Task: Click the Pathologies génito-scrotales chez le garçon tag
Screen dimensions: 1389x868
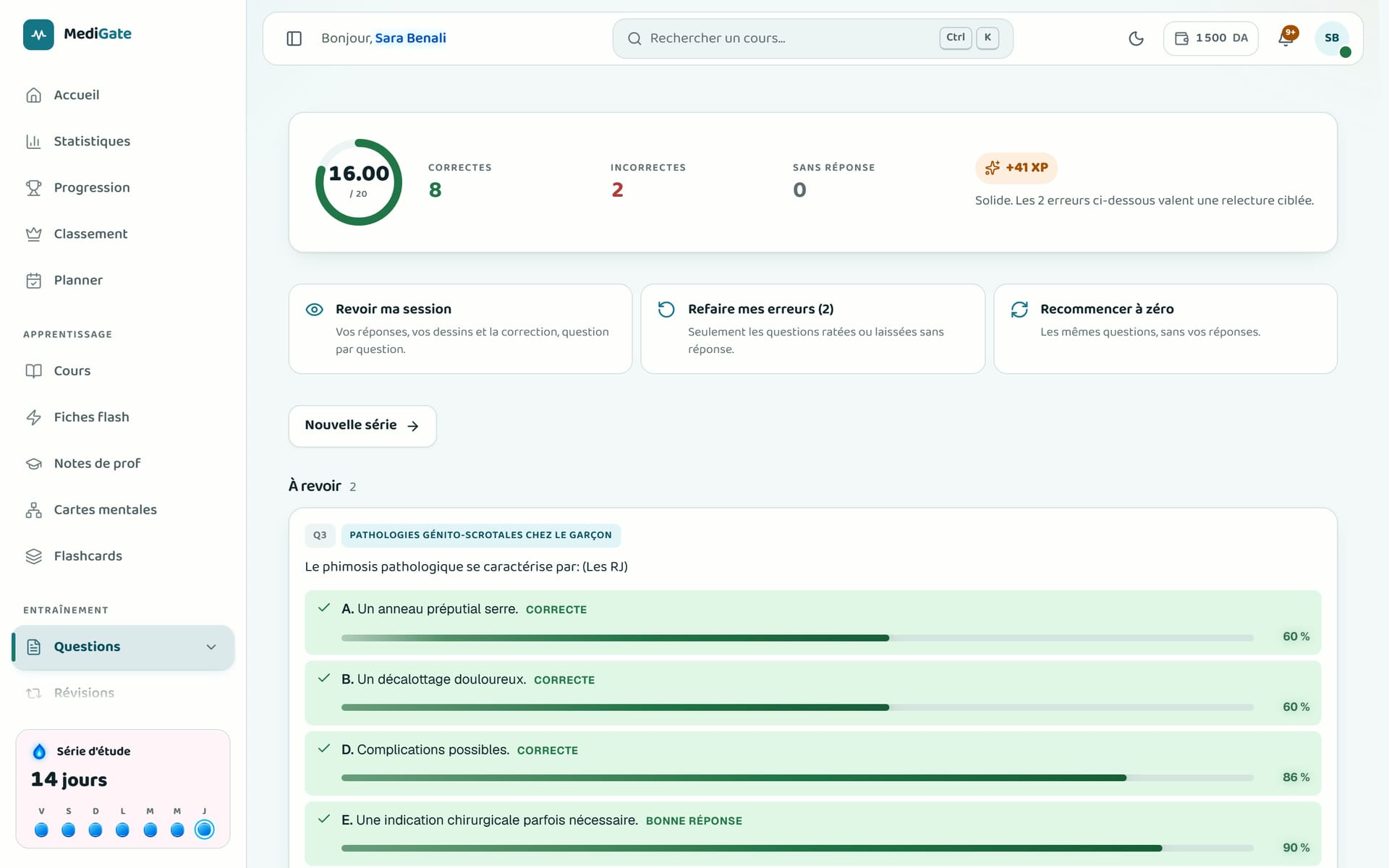Action: point(480,535)
